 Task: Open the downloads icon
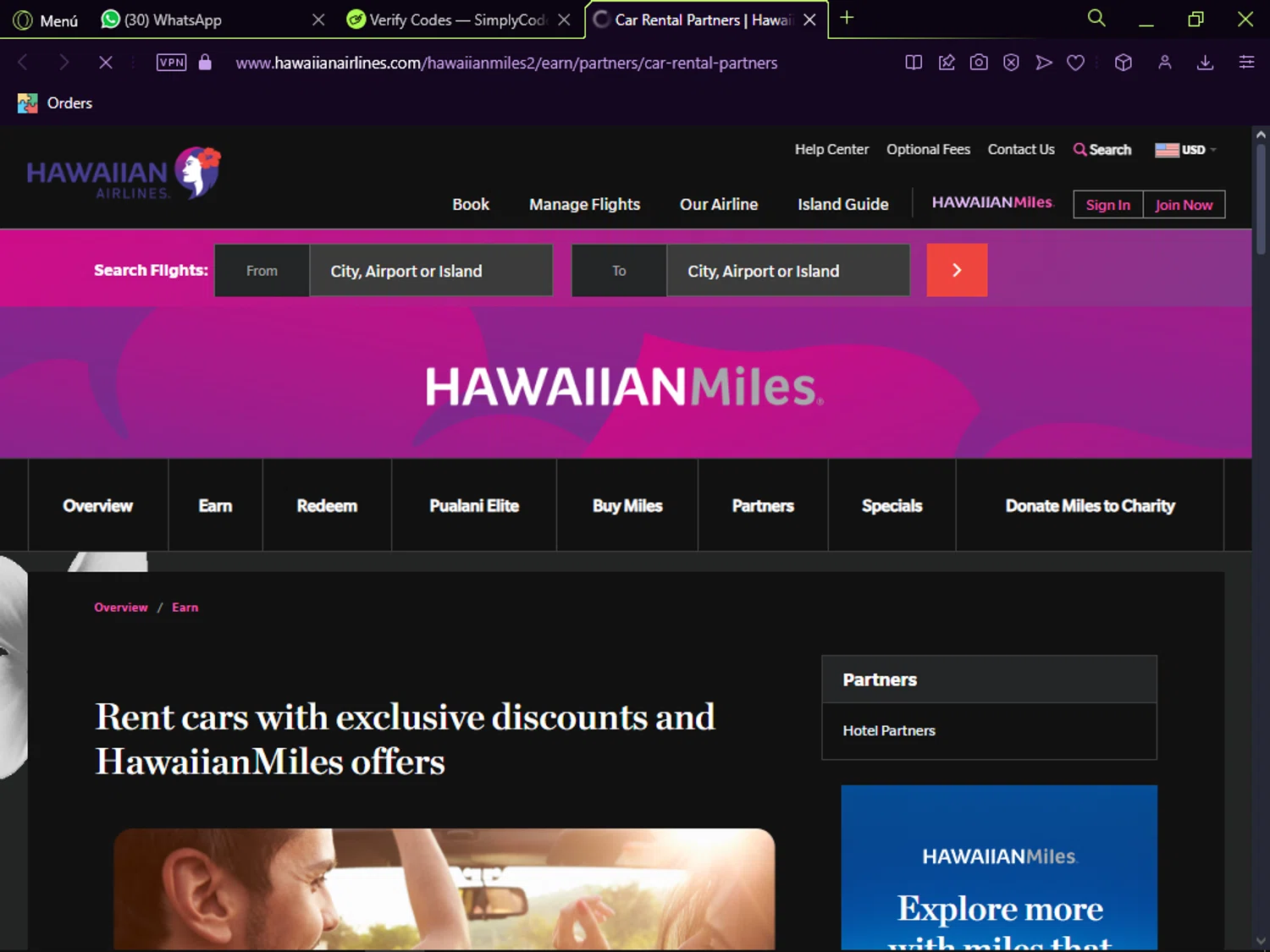1206,63
